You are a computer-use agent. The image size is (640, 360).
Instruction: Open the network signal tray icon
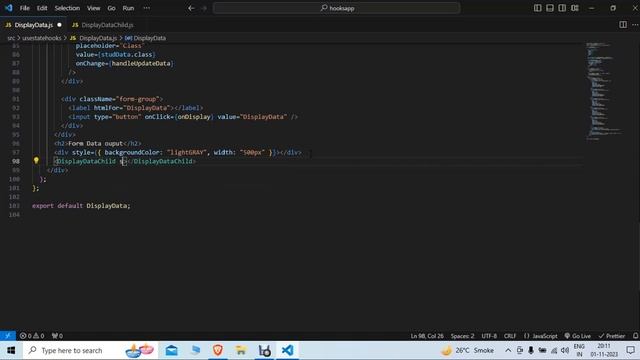pyautogui.click(x=554, y=350)
